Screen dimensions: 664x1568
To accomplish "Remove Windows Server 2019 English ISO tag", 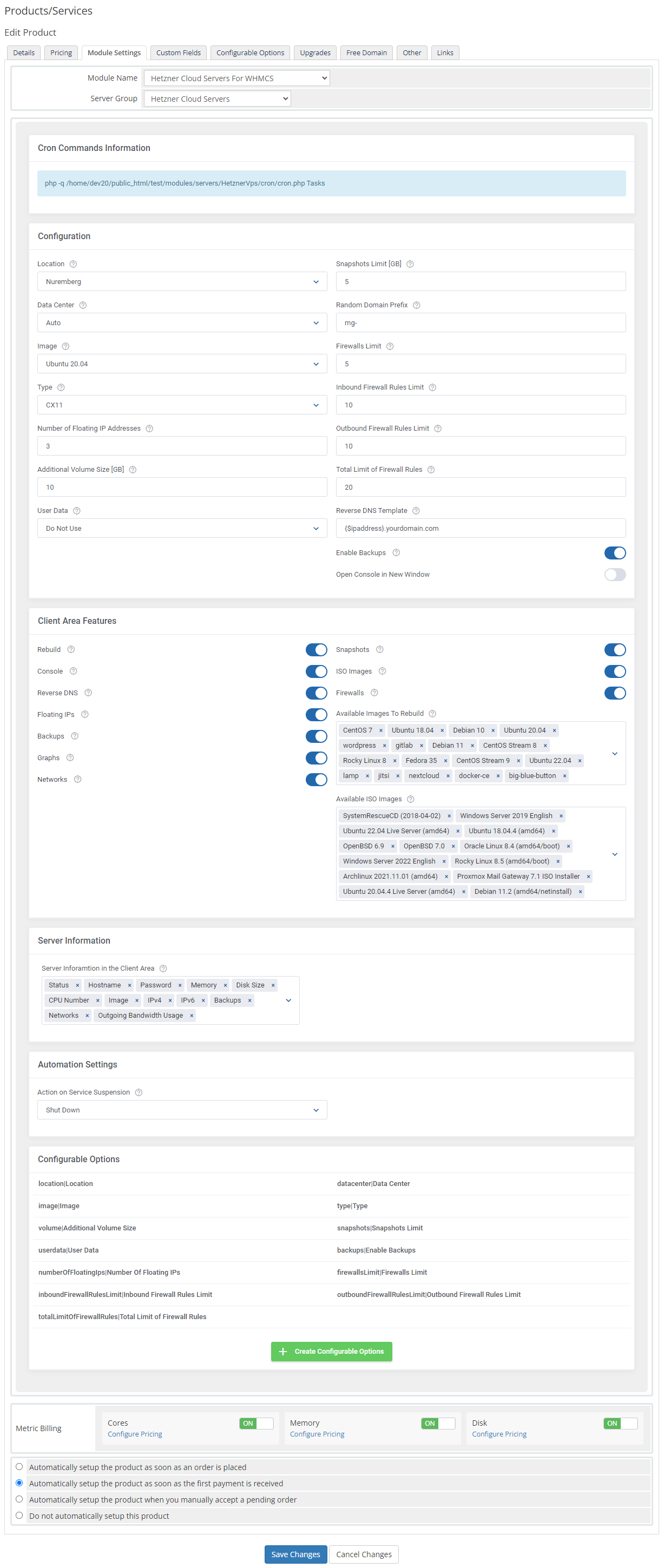I will [561, 815].
